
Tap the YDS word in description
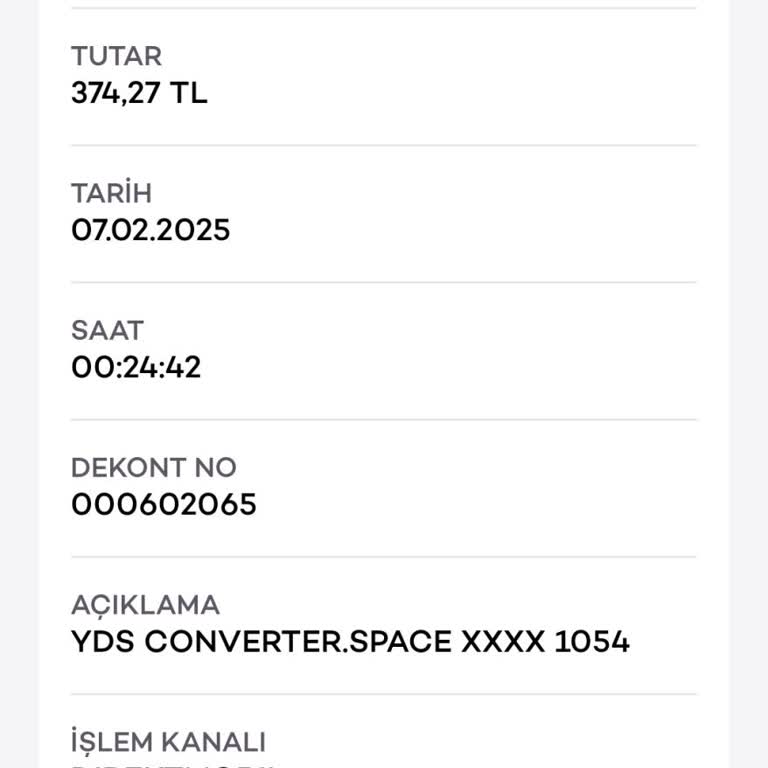[102, 642]
